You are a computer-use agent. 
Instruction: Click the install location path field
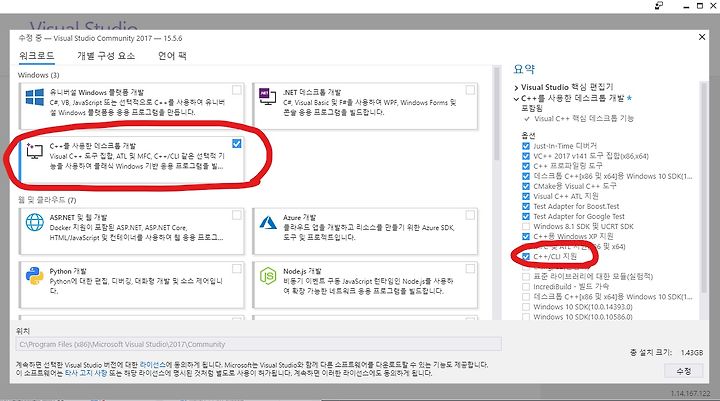[x=259, y=344]
